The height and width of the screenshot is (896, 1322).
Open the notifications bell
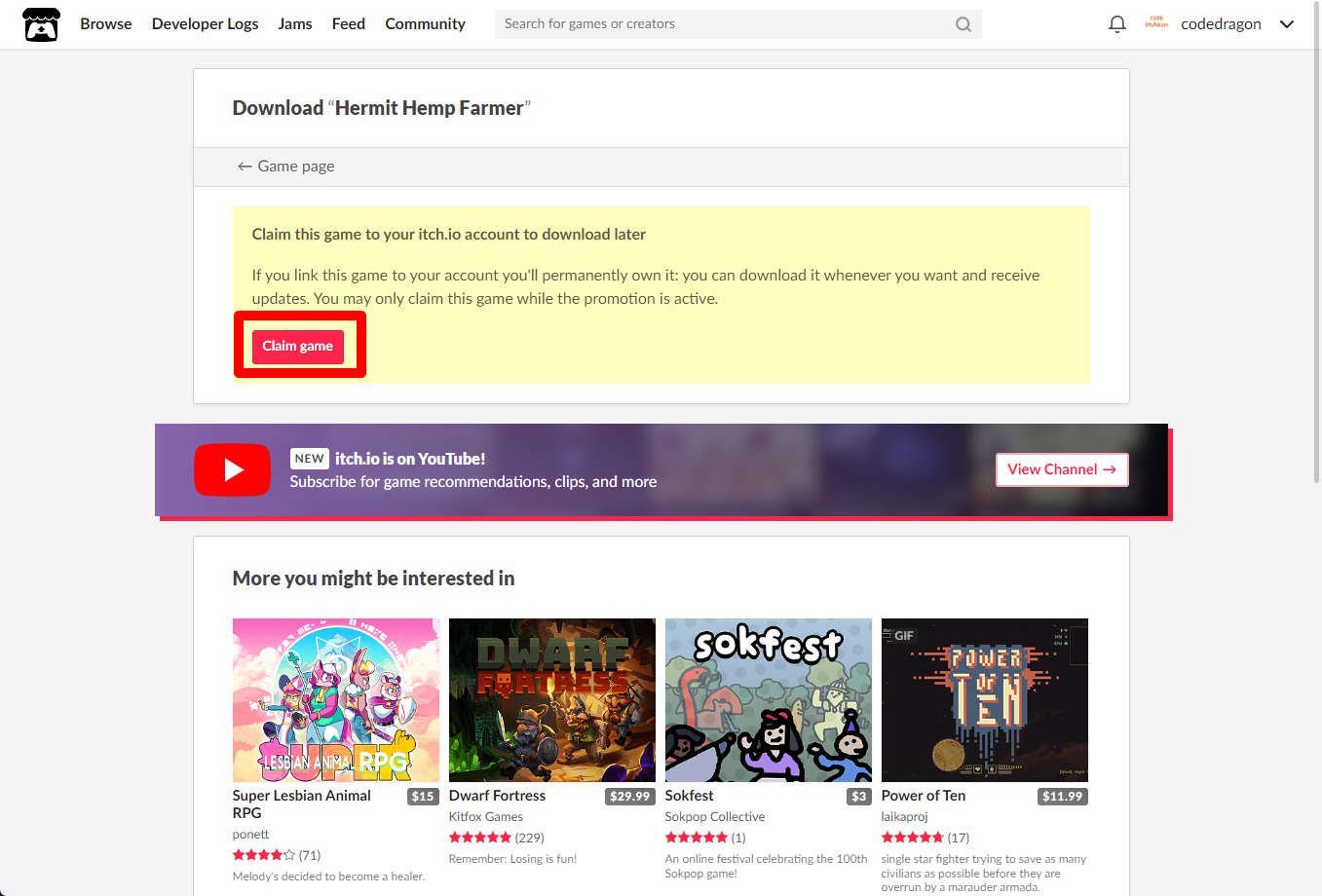1117,24
